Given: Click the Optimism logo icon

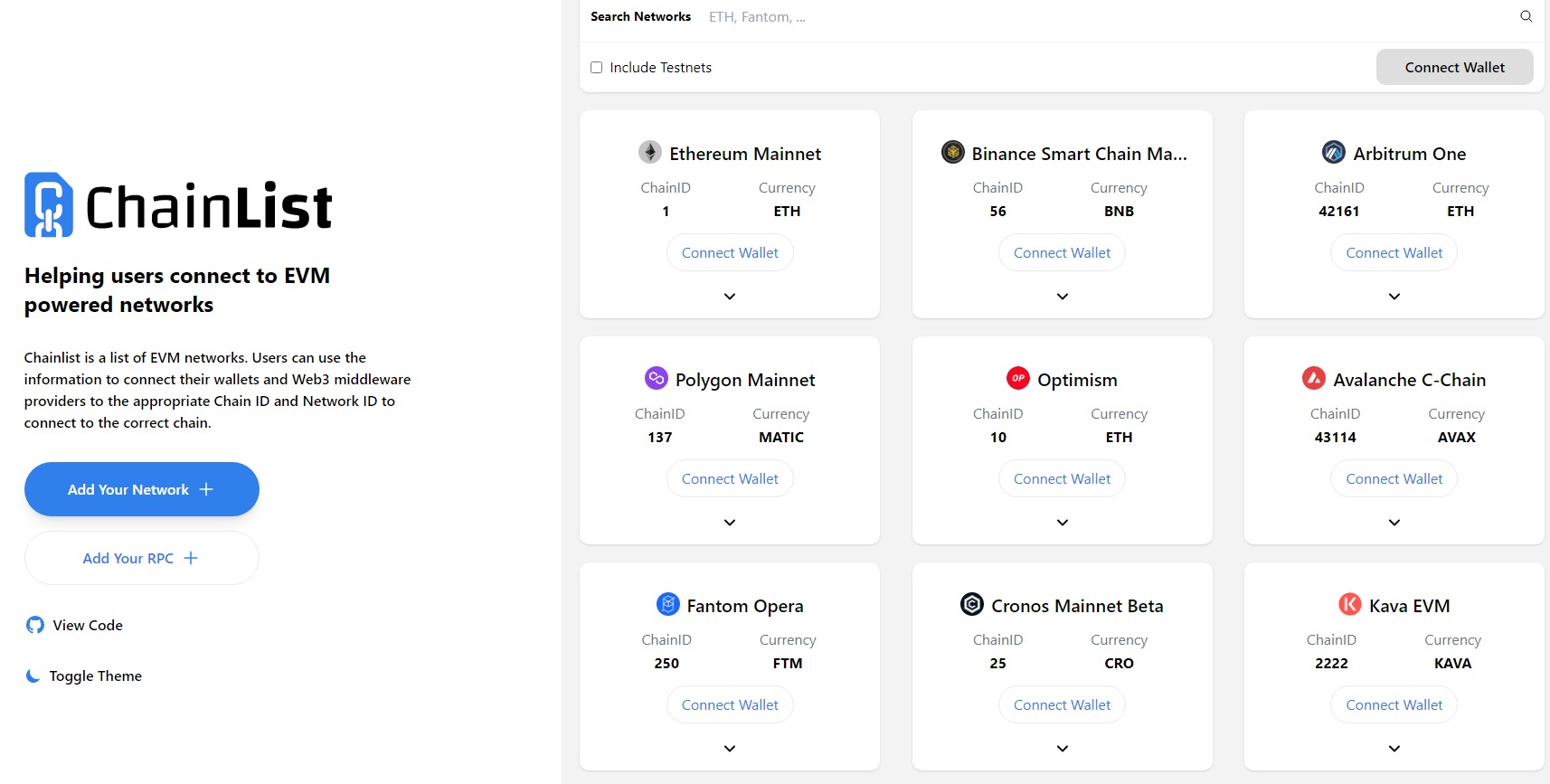Looking at the screenshot, I should pyautogui.click(x=1017, y=378).
